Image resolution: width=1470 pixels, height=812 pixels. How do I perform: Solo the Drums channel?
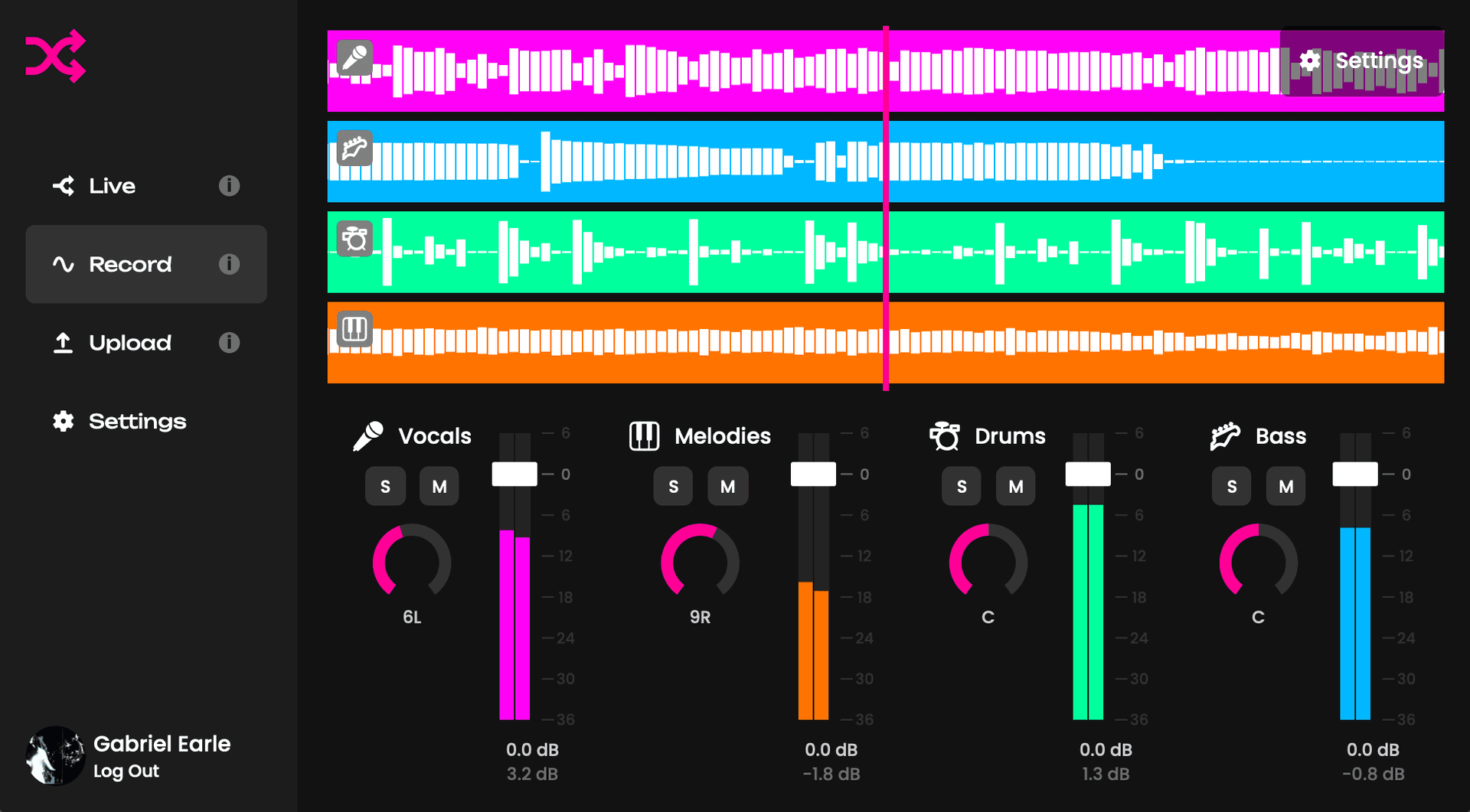[961, 485]
